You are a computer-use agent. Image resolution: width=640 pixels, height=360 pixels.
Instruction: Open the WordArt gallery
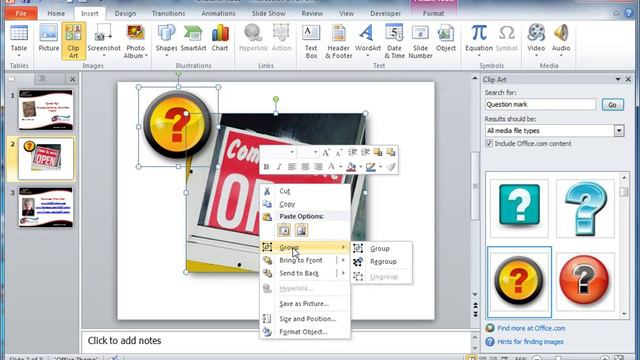[x=367, y=41]
